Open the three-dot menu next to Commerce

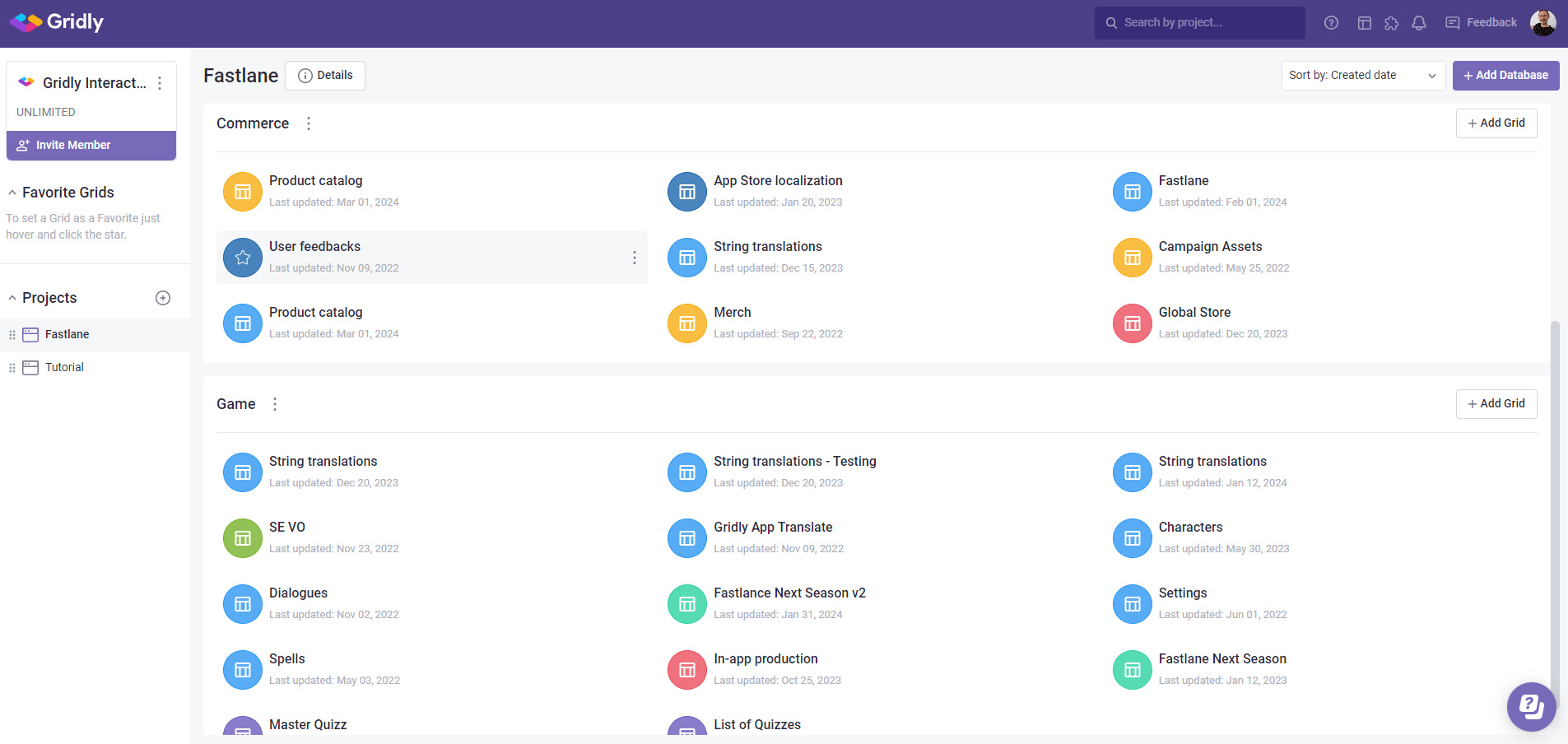(x=308, y=123)
